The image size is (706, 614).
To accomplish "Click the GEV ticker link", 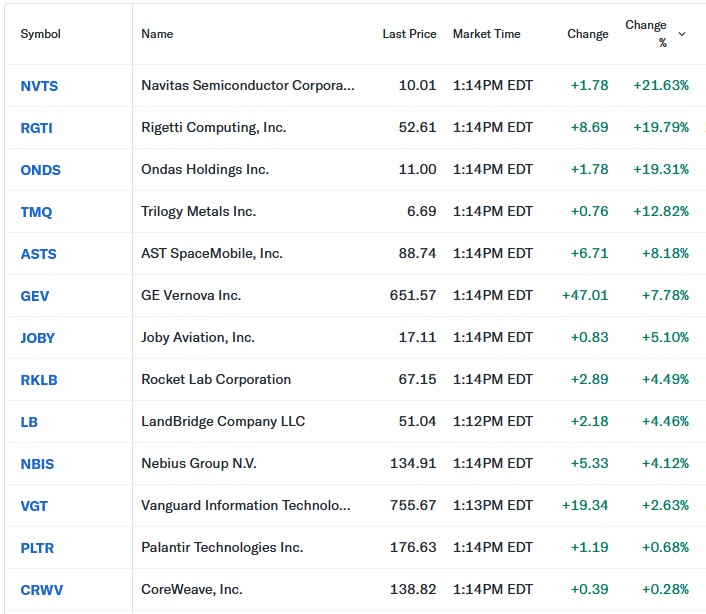I will 34,296.
